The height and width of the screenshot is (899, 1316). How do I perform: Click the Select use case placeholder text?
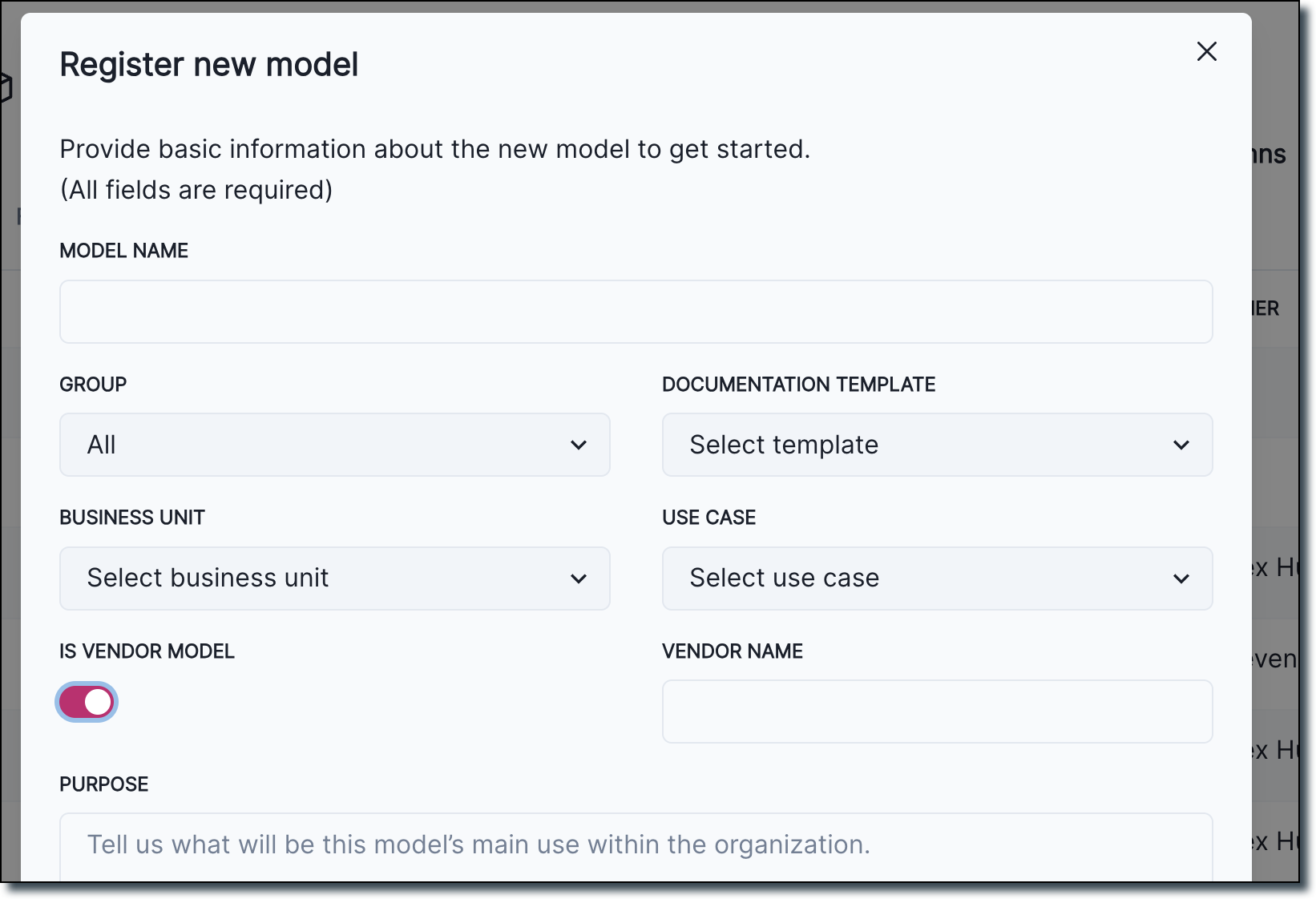coord(785,578)
